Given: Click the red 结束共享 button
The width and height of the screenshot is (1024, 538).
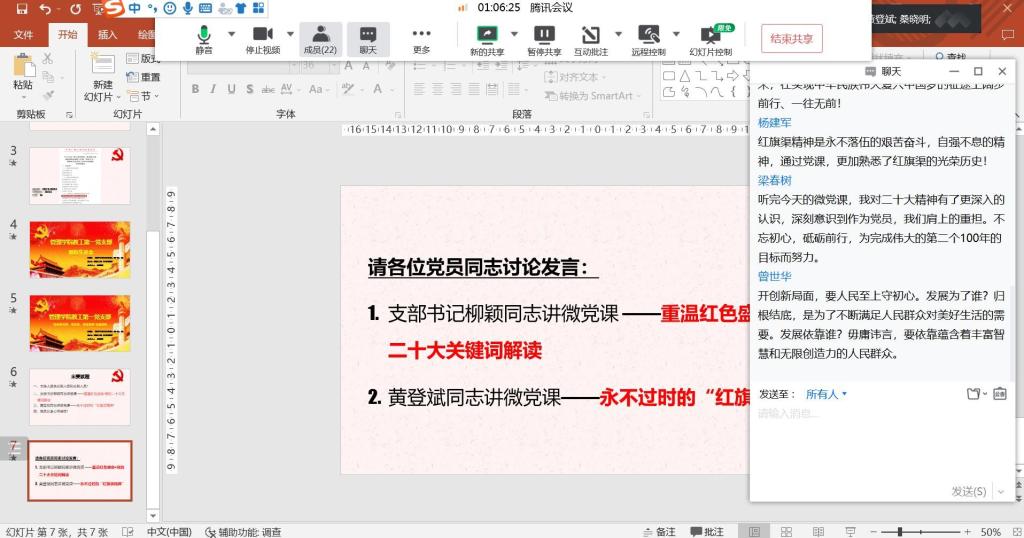Looking at the screenshot, I should [x=791, y=39].
